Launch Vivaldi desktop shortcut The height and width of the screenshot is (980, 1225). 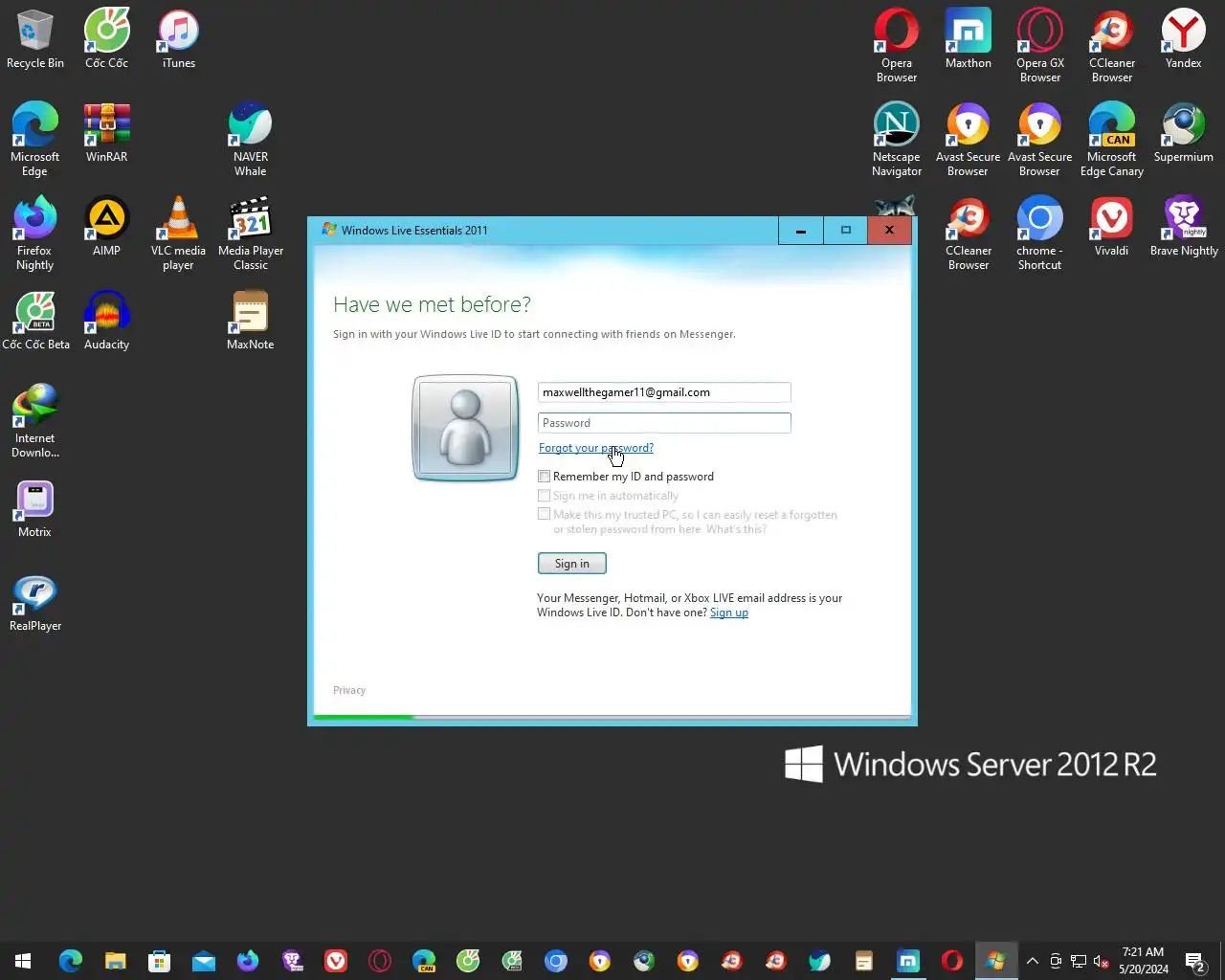[x=1112, y=227]
